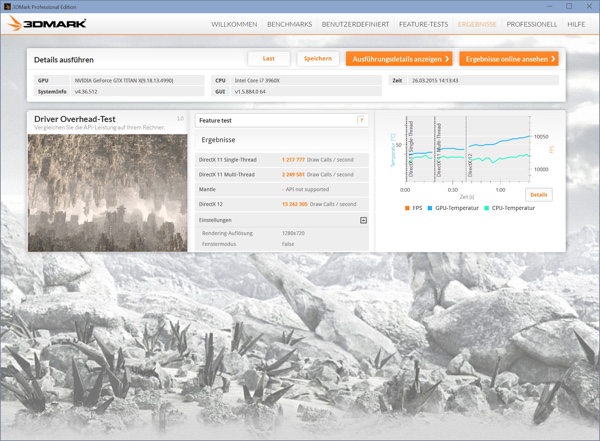Screen dimensions: 600x441
Task: Click the Feature test header field
Action: (282, 121)
